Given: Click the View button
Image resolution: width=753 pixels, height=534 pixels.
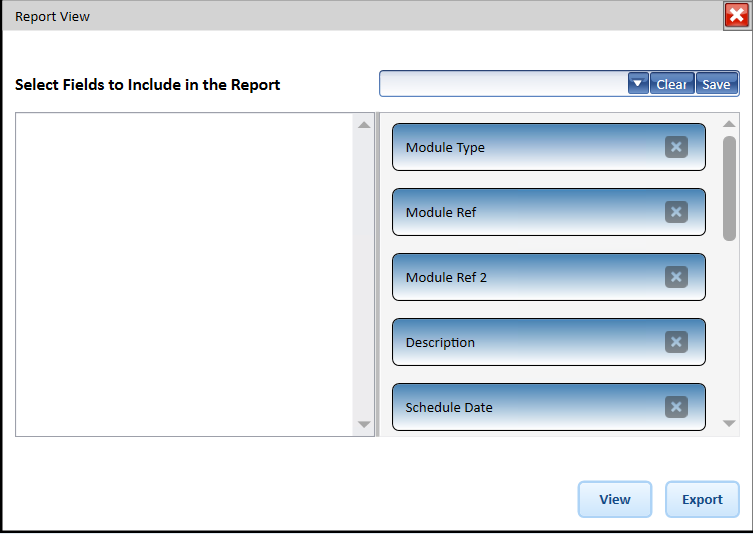Looking at the screenshot, I should click(615, 499).
